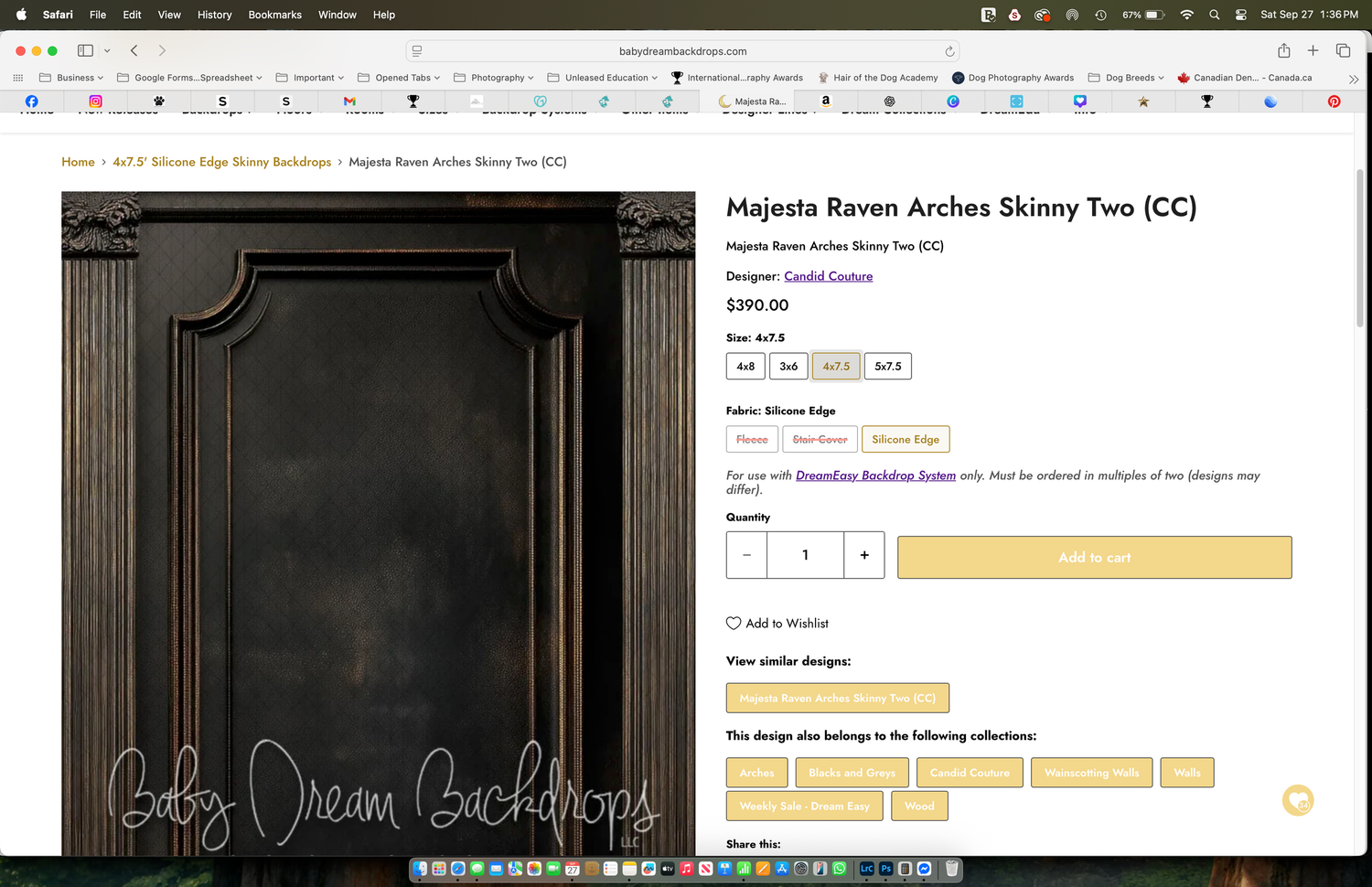Open the Instagram pinned tab
Viewport: 1372px width, 887px height.
[95, 102]
